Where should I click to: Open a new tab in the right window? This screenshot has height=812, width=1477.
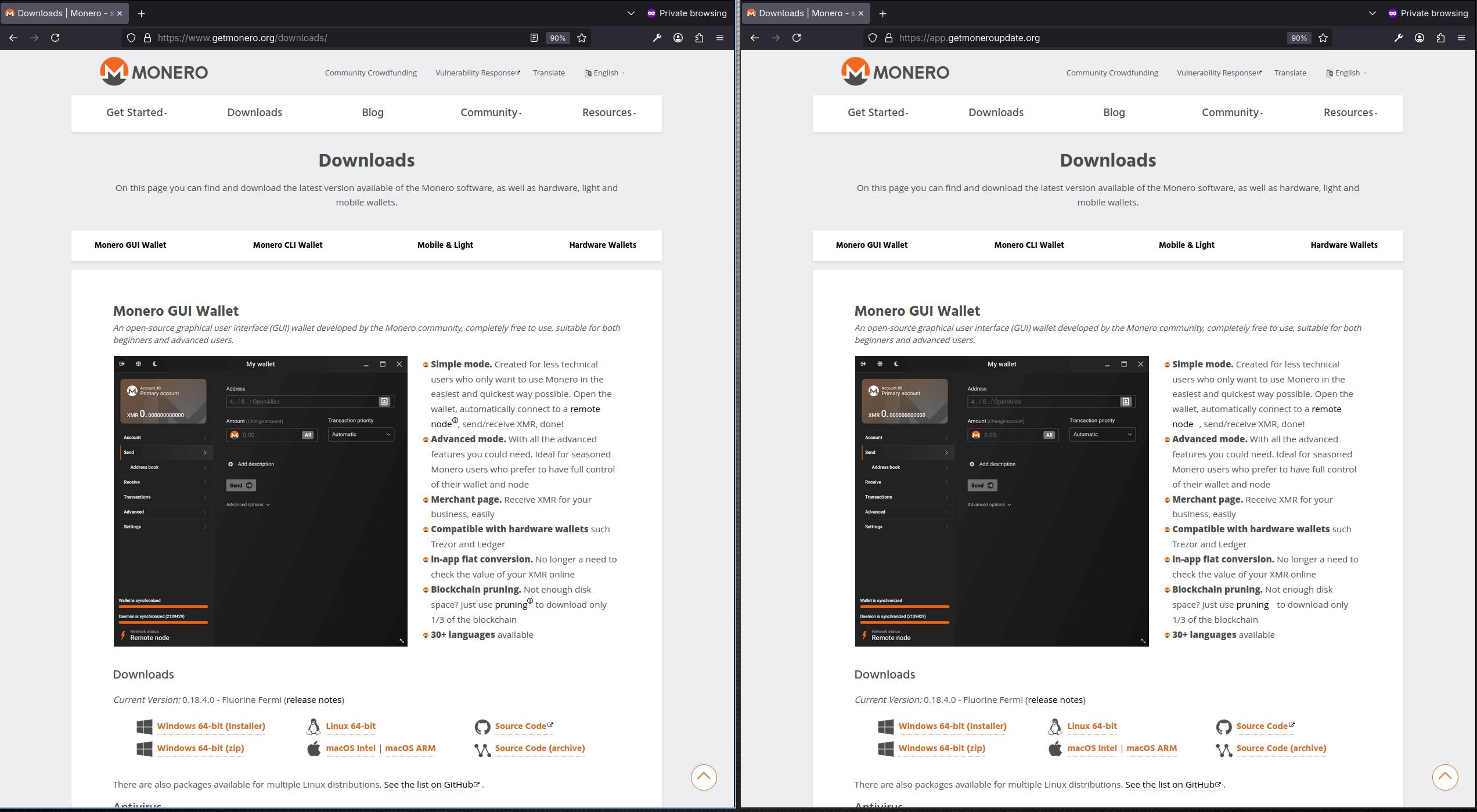882,13
